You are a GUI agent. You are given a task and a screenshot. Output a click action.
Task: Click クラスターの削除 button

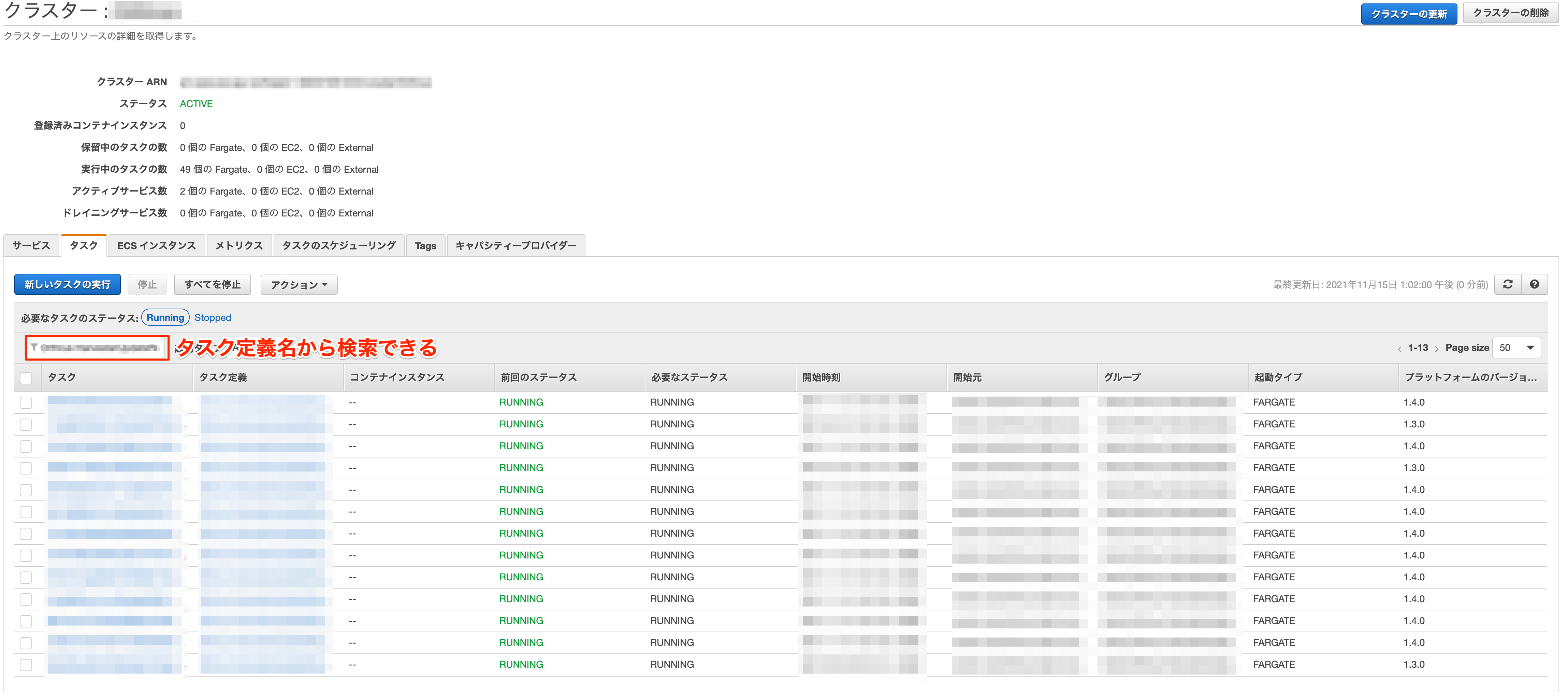tap(1511, 13)
